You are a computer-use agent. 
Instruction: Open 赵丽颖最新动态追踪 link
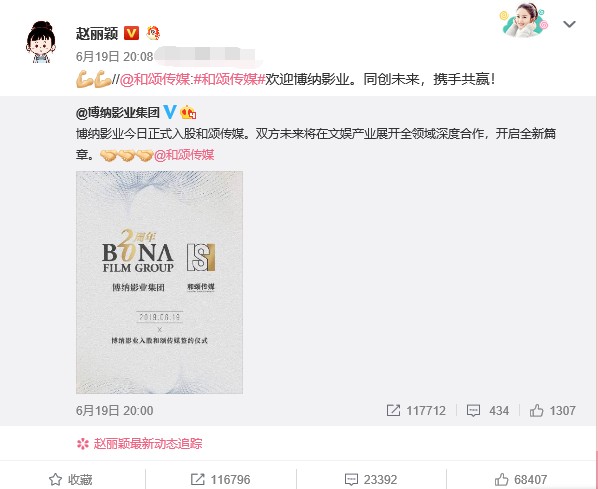tap(148, 444)
